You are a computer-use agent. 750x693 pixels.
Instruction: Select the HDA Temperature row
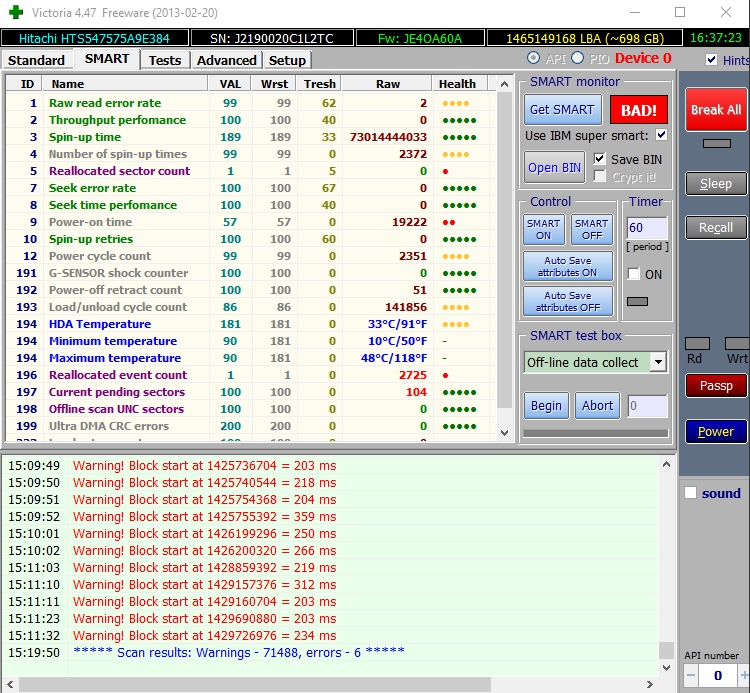[249, 324]
